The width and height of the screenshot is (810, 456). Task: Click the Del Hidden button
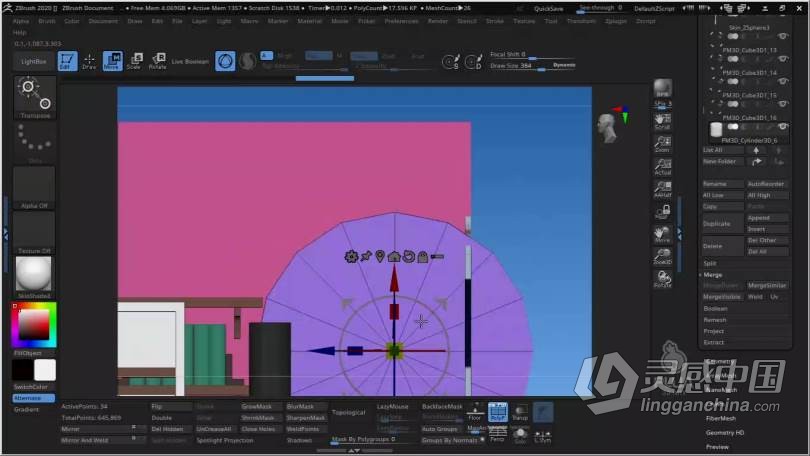(x=171, y=429)
